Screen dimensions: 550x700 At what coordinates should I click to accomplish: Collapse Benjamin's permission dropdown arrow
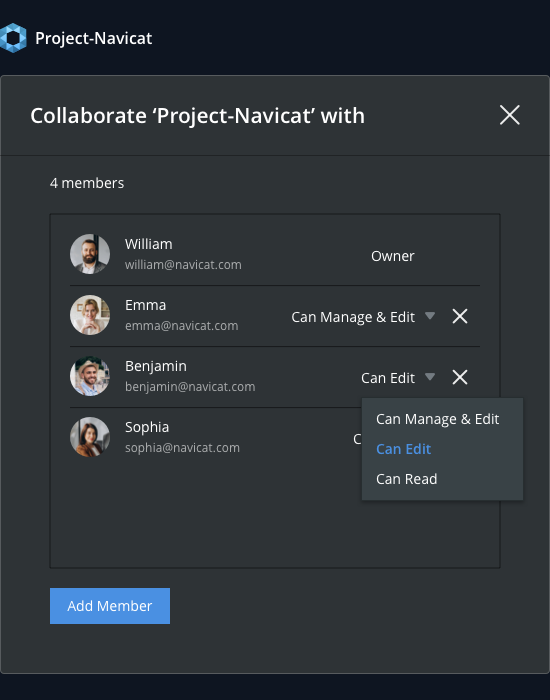point(430,377)
